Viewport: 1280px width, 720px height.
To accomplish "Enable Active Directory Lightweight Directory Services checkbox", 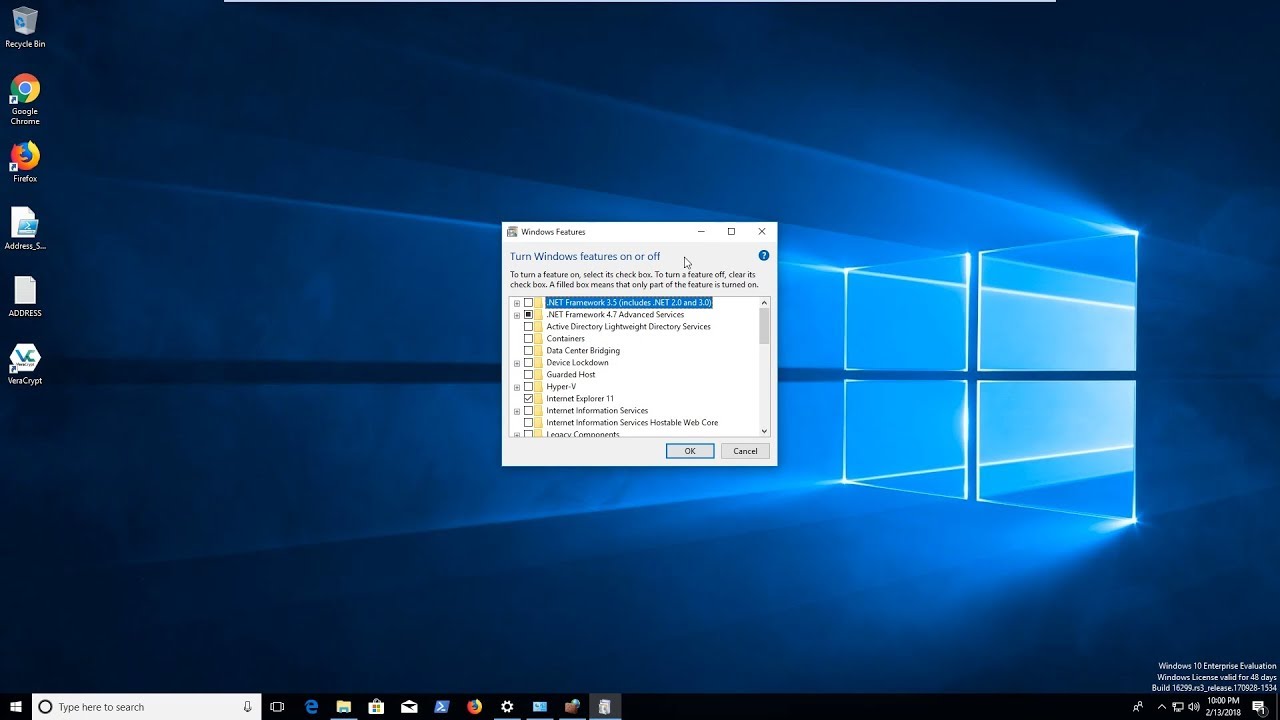I will pyautogui.click(x=528, y=327).
